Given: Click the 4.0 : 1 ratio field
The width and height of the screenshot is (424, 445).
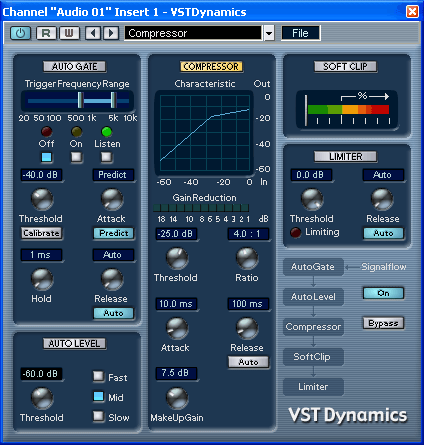Looking at the screenshot, I should (x=248, y=234).
